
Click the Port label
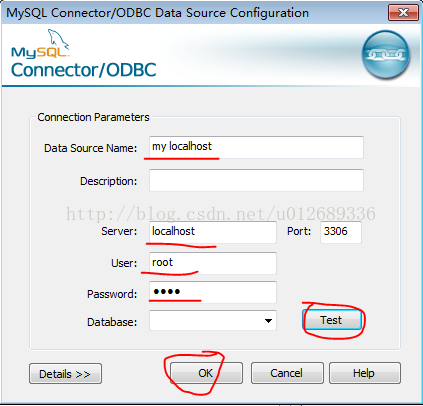coord(299,231)
